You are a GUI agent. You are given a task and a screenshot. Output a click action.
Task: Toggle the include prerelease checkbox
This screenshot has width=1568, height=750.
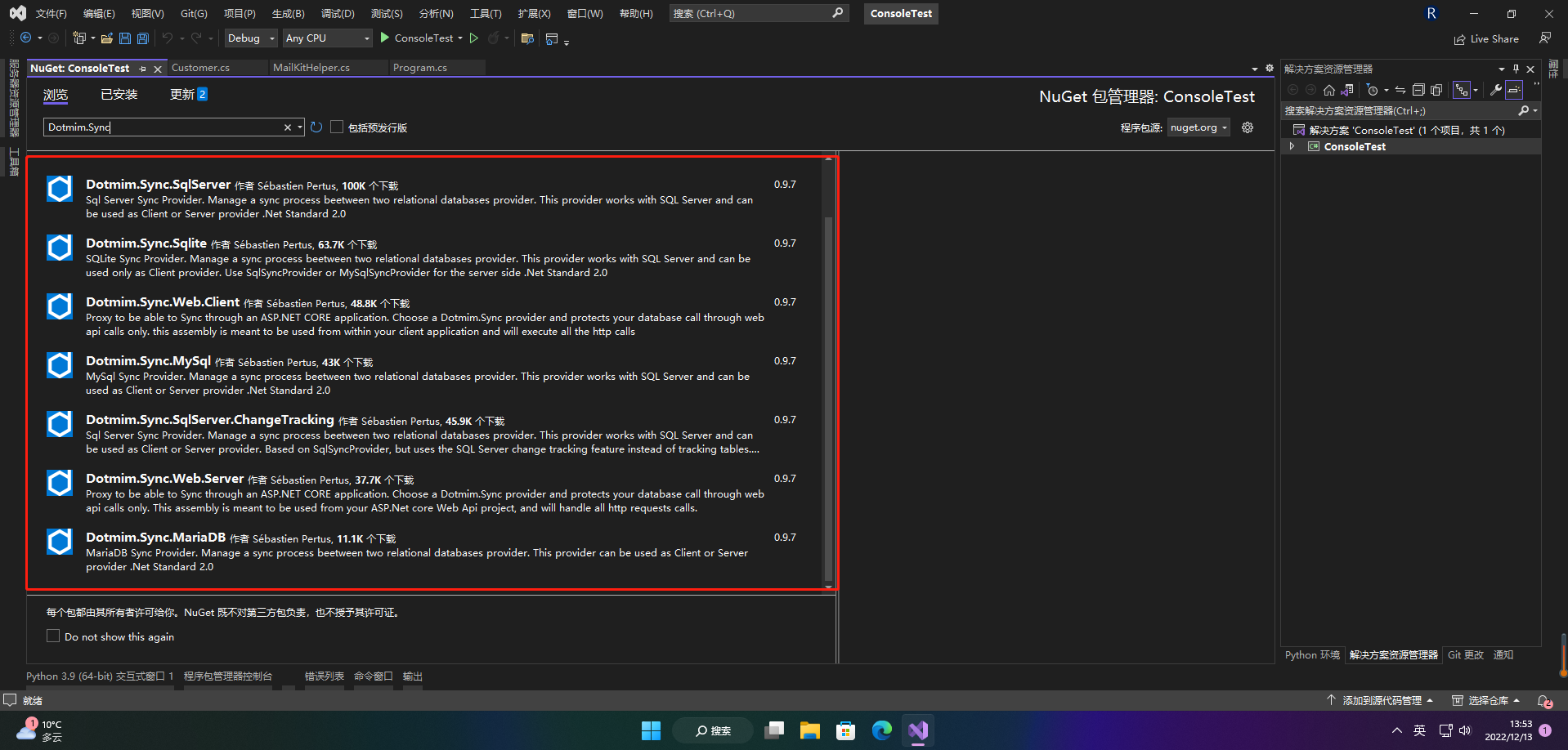point(336,127)
